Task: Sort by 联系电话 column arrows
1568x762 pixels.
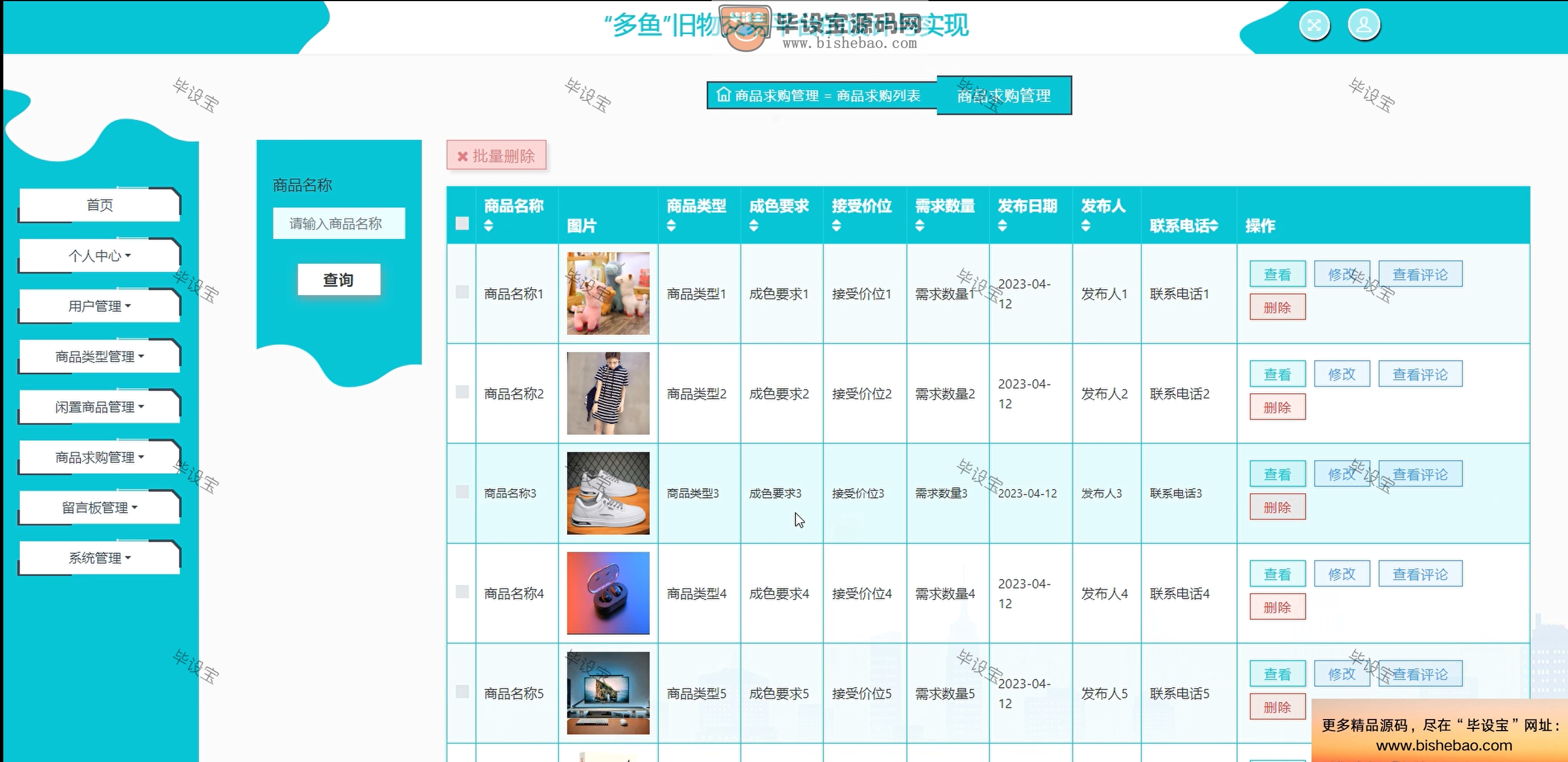Action: 1214,226
